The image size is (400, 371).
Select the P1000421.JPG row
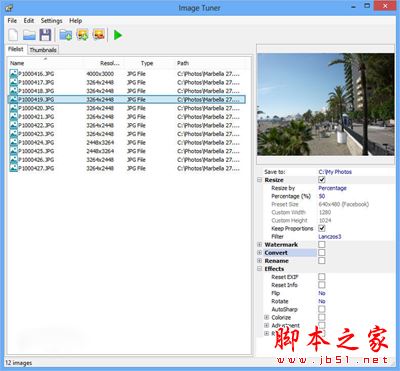127,117
